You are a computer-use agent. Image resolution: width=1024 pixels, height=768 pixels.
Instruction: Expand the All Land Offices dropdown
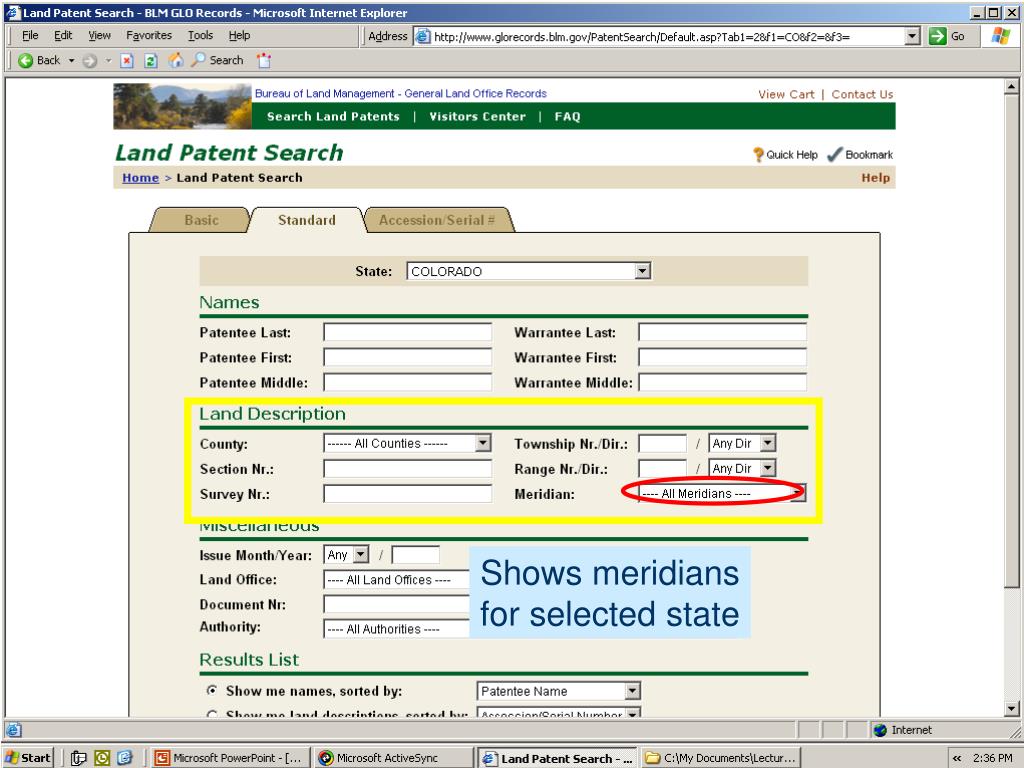(396, 579)
